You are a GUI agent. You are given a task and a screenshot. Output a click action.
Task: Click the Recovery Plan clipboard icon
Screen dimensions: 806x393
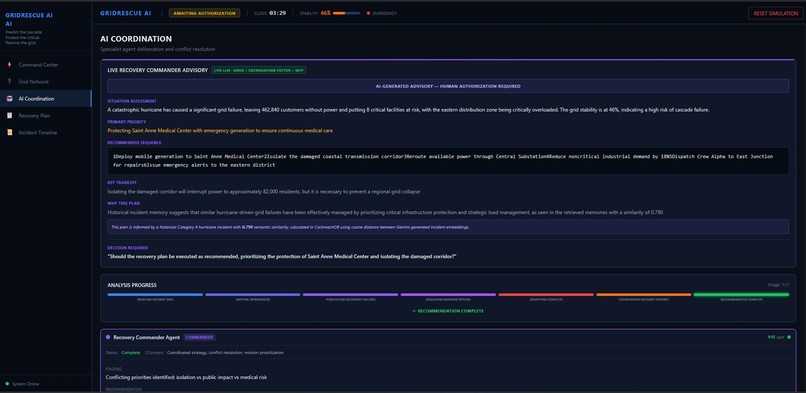[9, 116]
